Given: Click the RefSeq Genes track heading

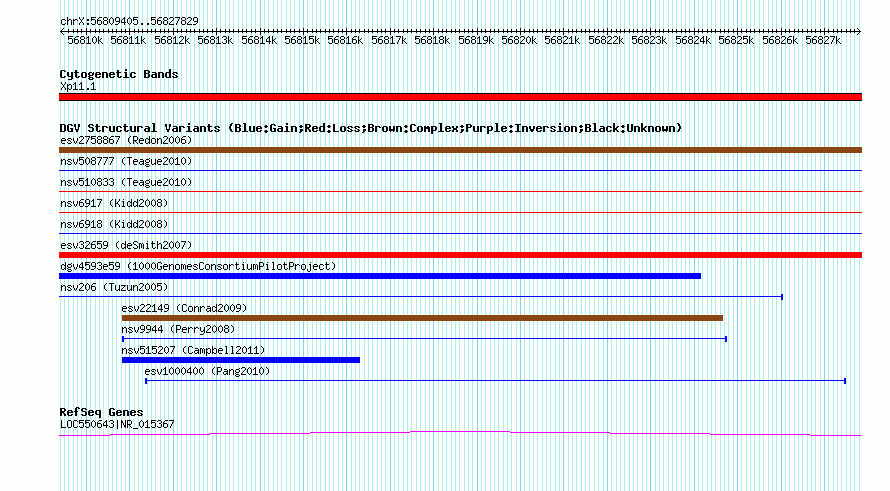Looking at the screenshot, I should click(x=101, y=412).
